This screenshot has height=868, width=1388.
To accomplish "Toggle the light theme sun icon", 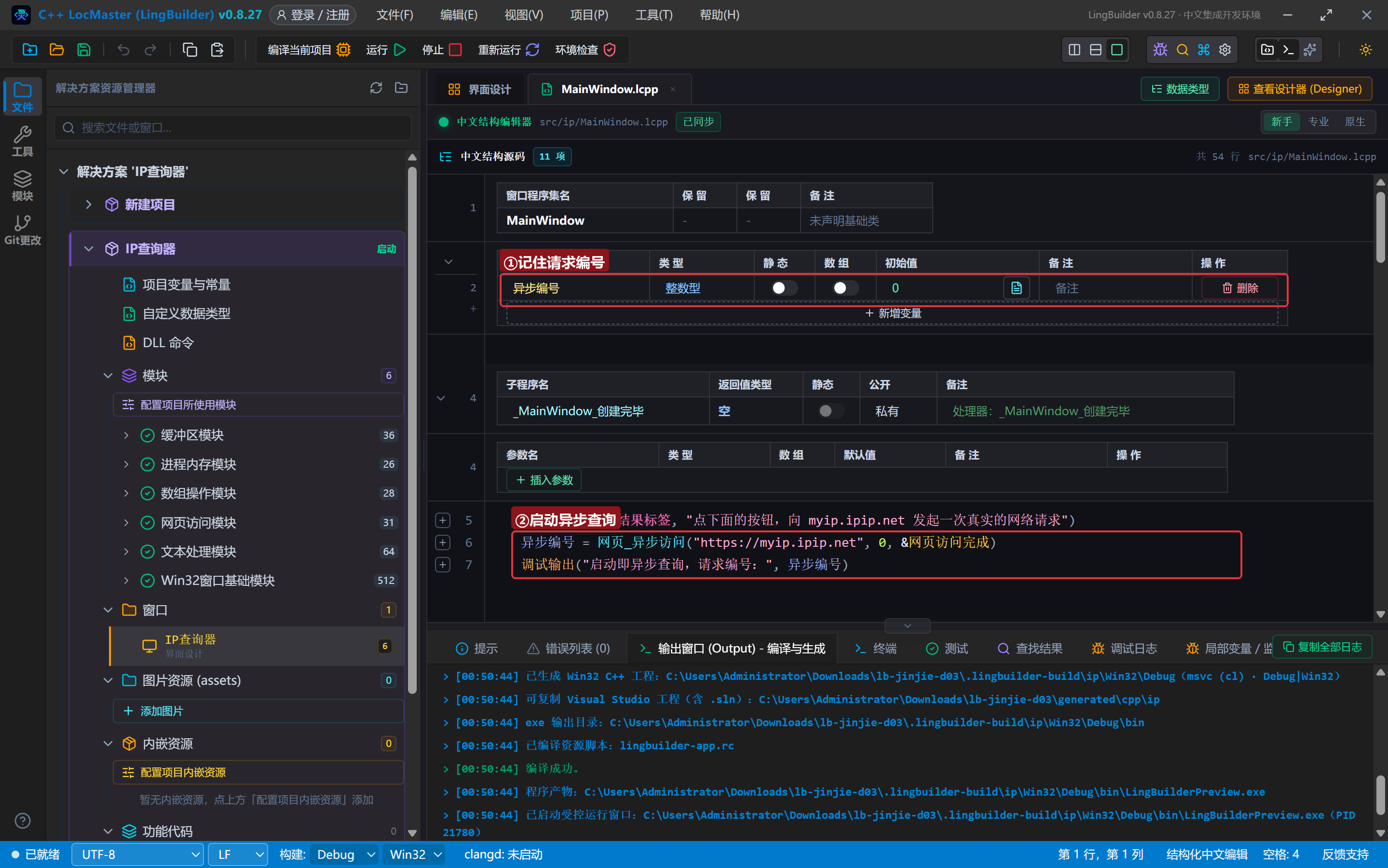I will (1366, 50).
